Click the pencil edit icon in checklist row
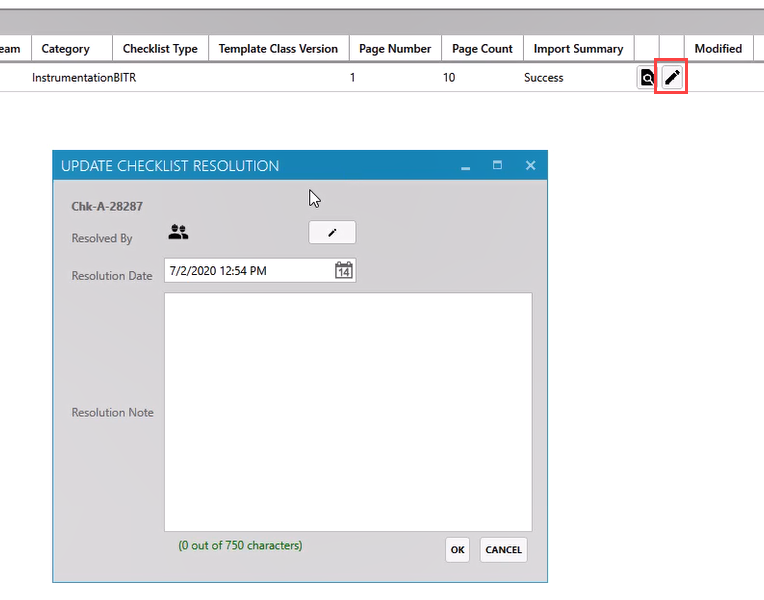This screenshot has width=764, height=600. tap(672, 78)
